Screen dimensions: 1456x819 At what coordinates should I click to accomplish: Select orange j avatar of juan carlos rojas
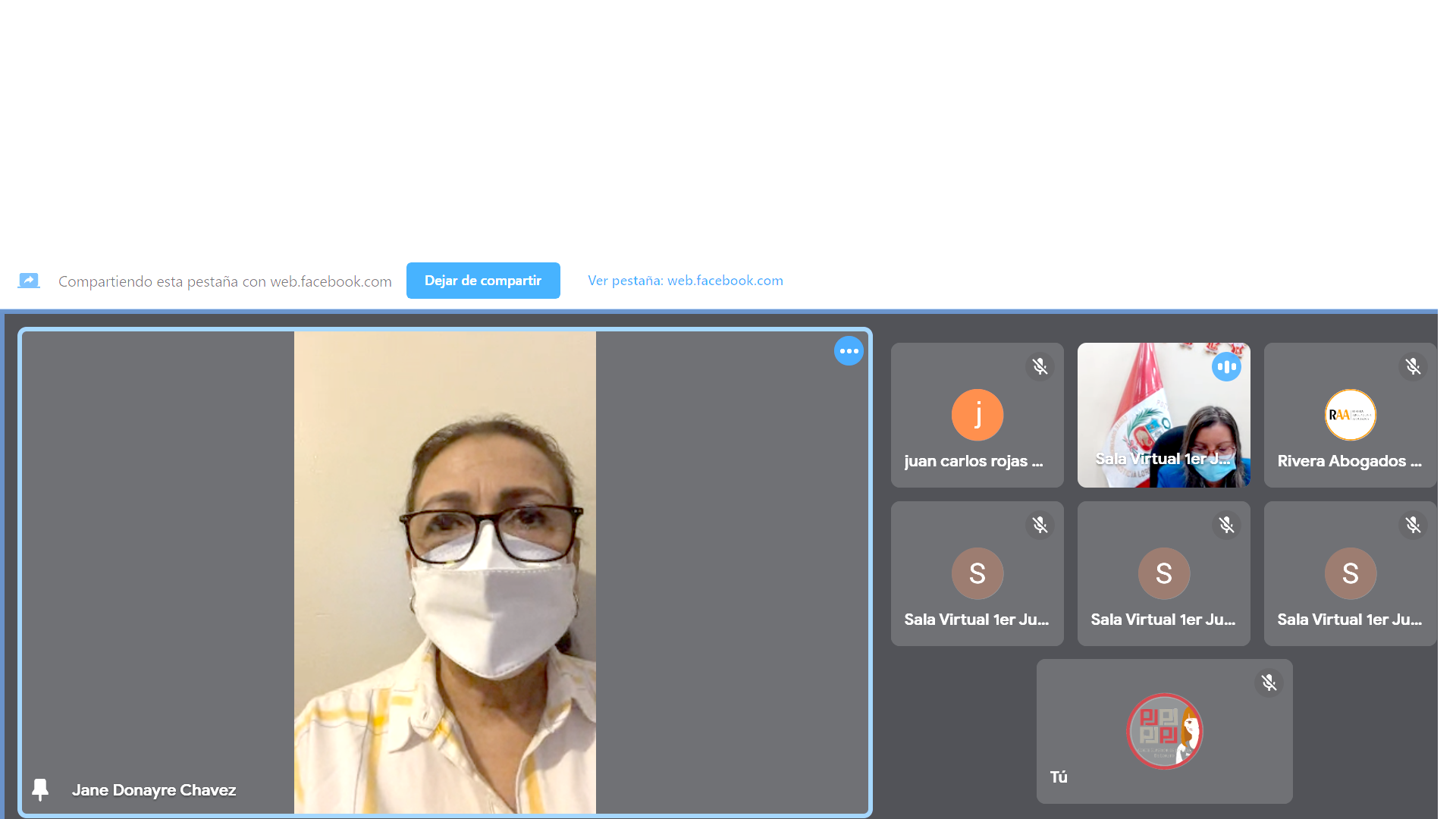977,415
